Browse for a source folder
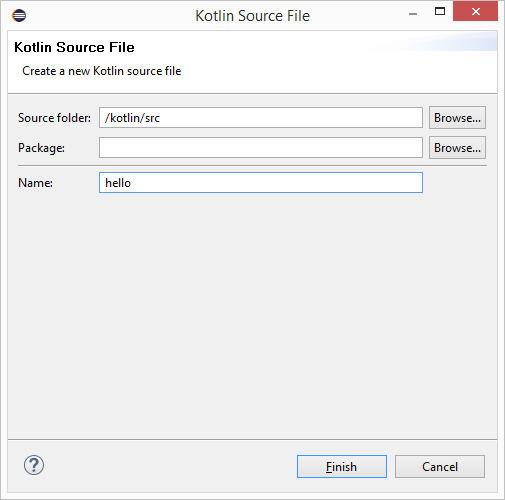Image resolution: width=505 pixels, height=500 pixels. [x=457, y=118]
